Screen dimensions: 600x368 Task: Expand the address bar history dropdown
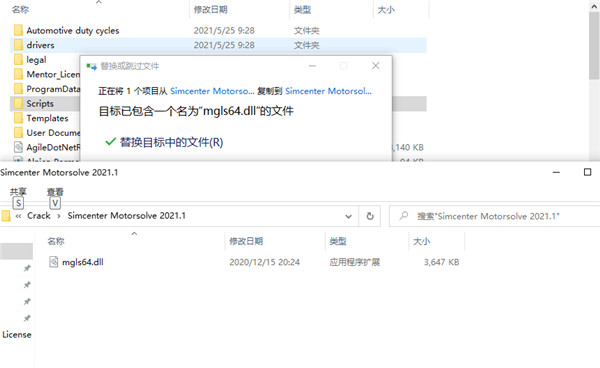349,217
